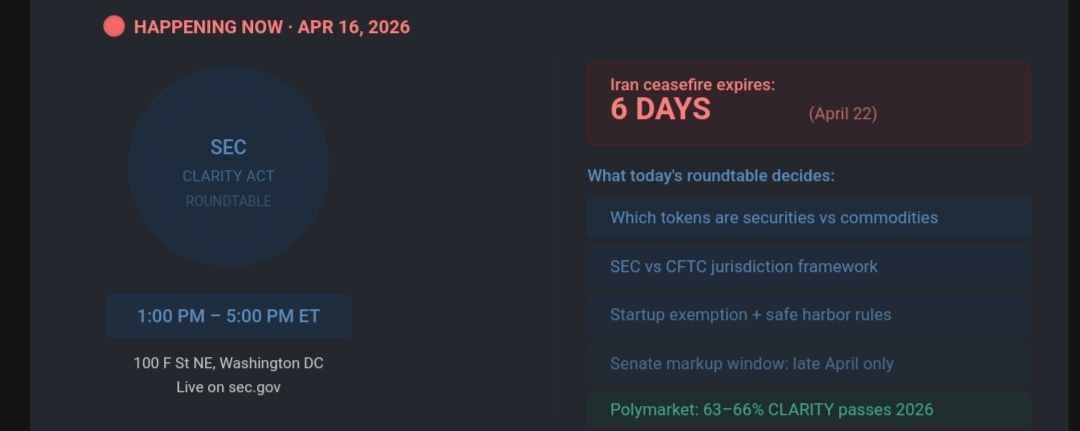Click the ROUNDTABLE text in the circle
Image resolution: width=1080 pixels, height=431 pixels.
[x=228, y=201]
